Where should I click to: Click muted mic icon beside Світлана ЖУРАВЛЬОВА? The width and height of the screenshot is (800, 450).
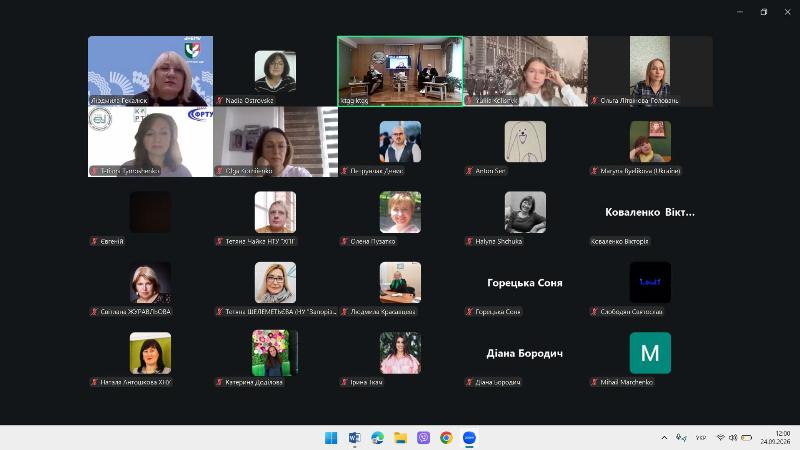coord(94,311)
